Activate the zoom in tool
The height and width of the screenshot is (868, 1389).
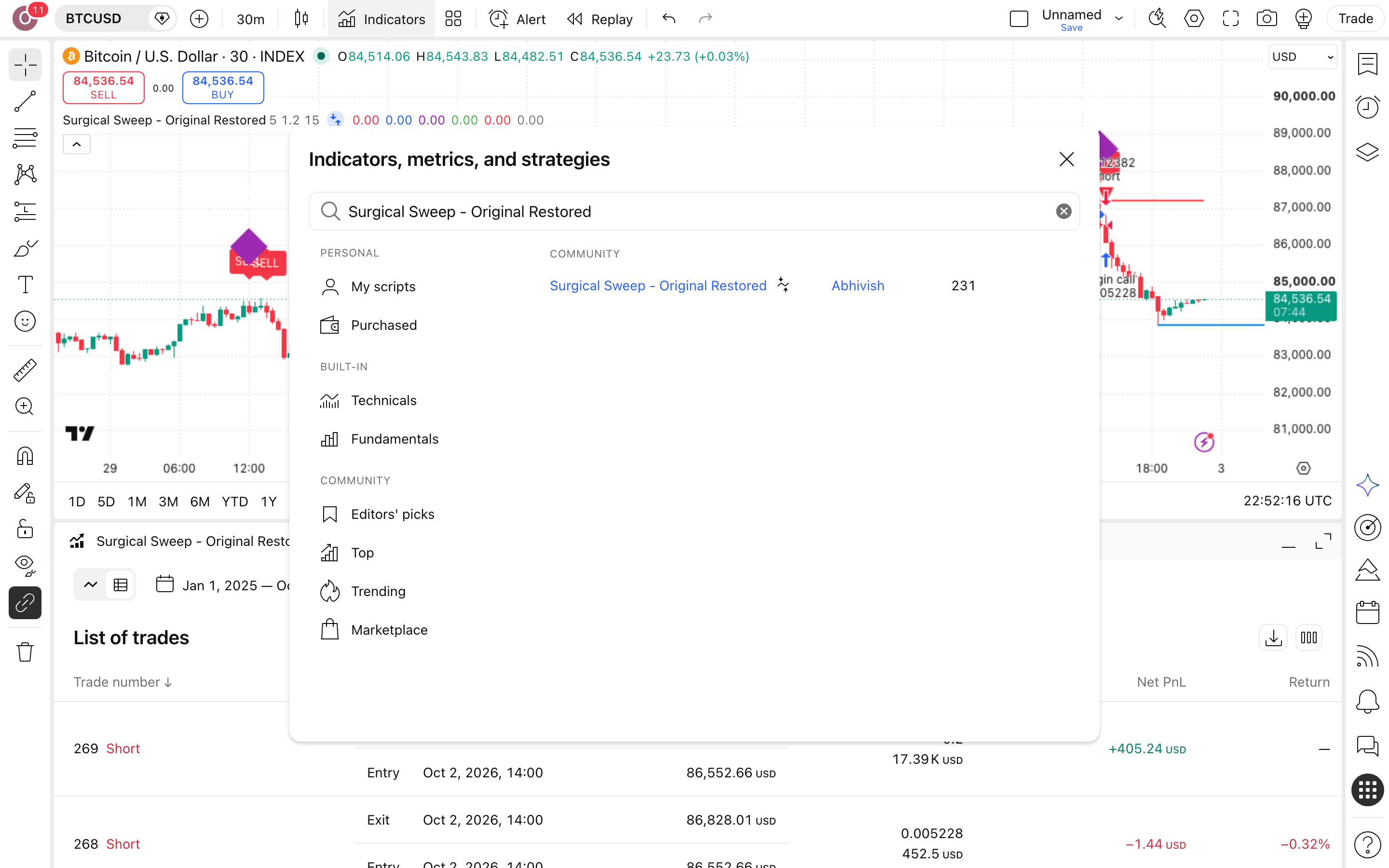[25, 407]
